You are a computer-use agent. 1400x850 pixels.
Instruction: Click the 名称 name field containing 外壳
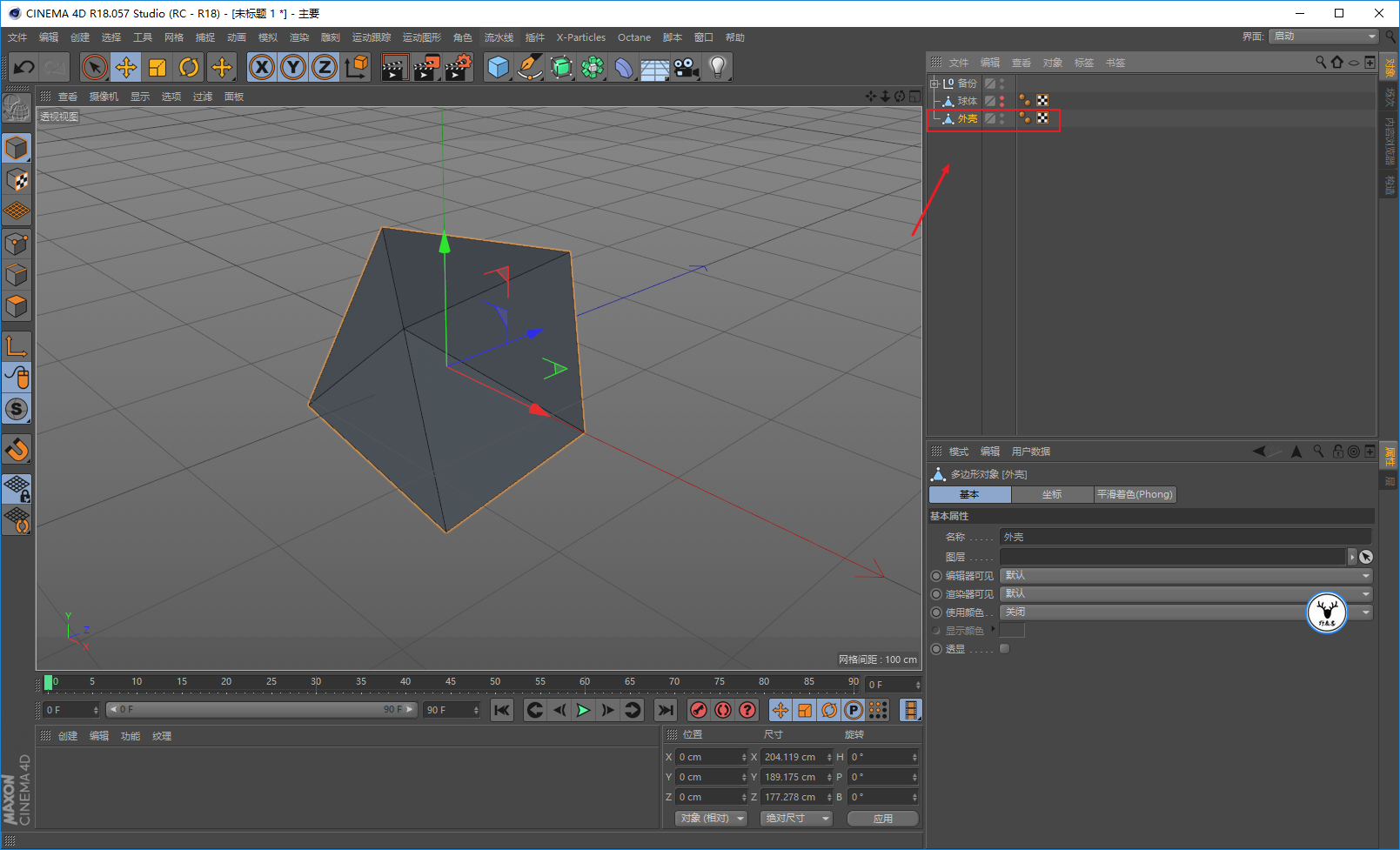1186,537
